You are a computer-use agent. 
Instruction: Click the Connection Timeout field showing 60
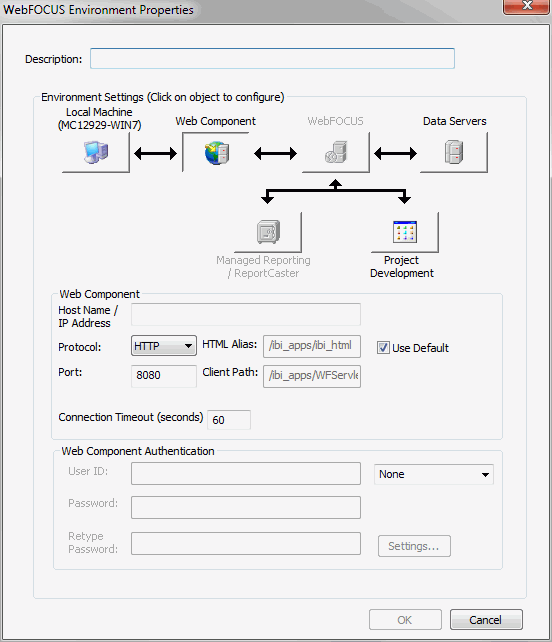click(x=229, y=420)
